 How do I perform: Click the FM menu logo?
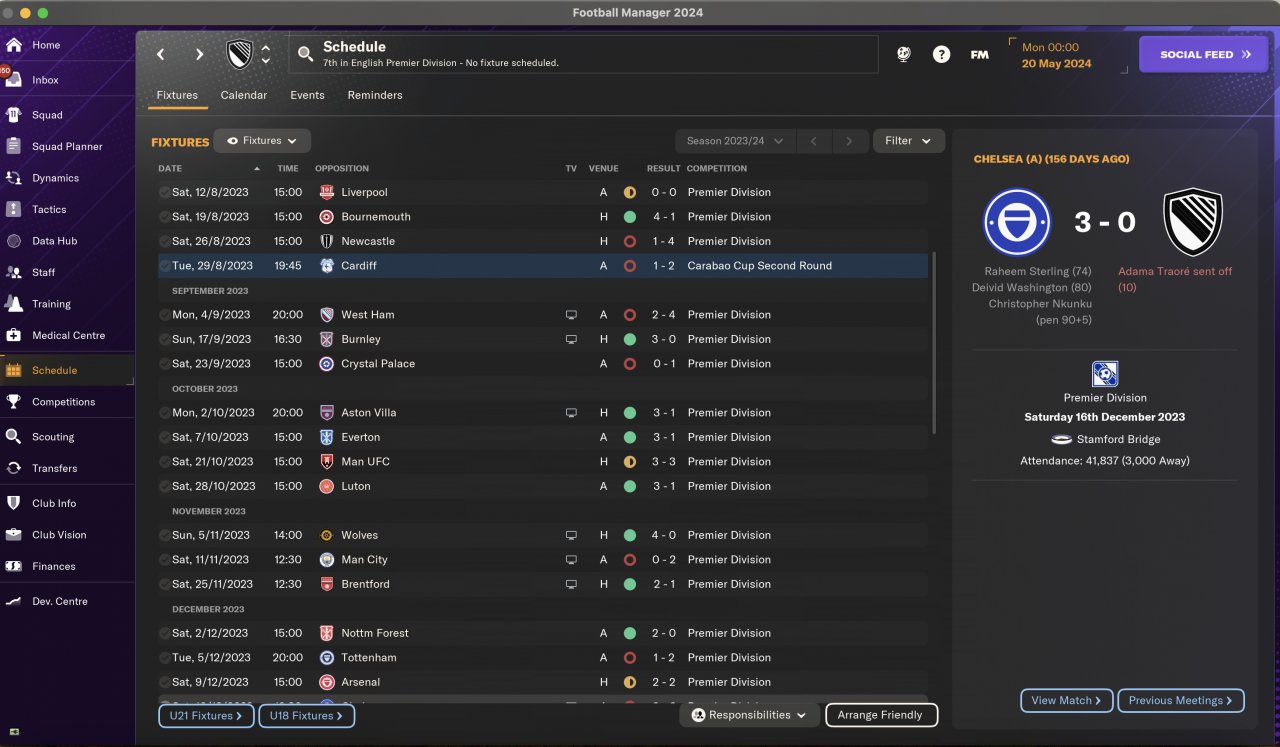980,55
